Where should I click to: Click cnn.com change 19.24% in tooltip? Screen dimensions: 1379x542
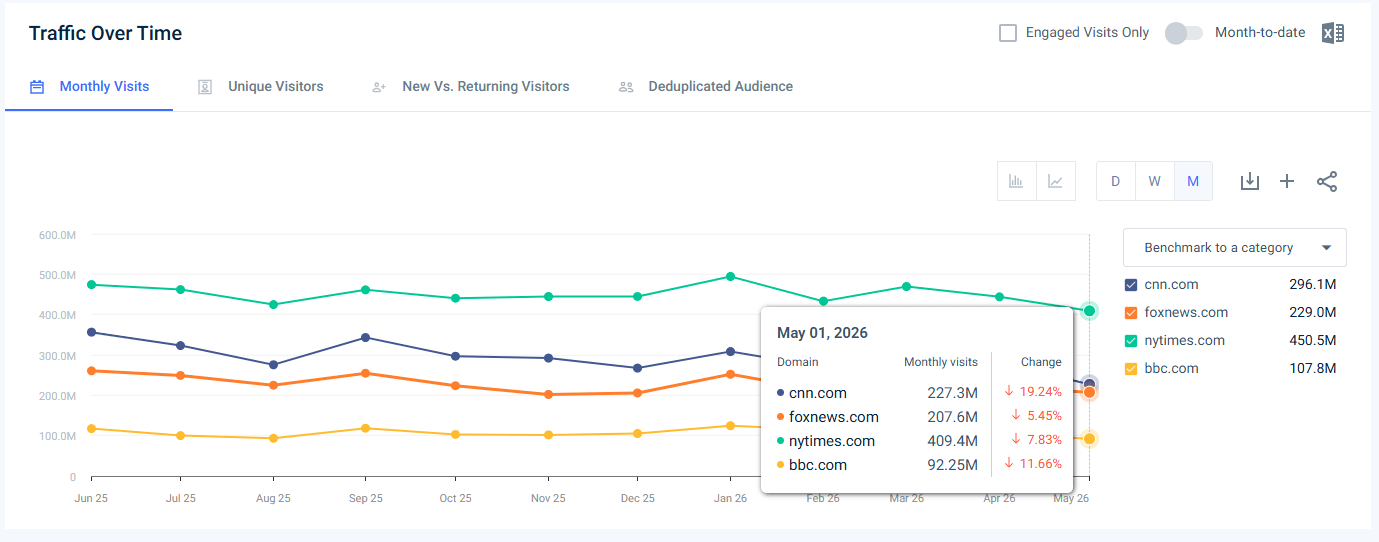tap(1033, 392)
